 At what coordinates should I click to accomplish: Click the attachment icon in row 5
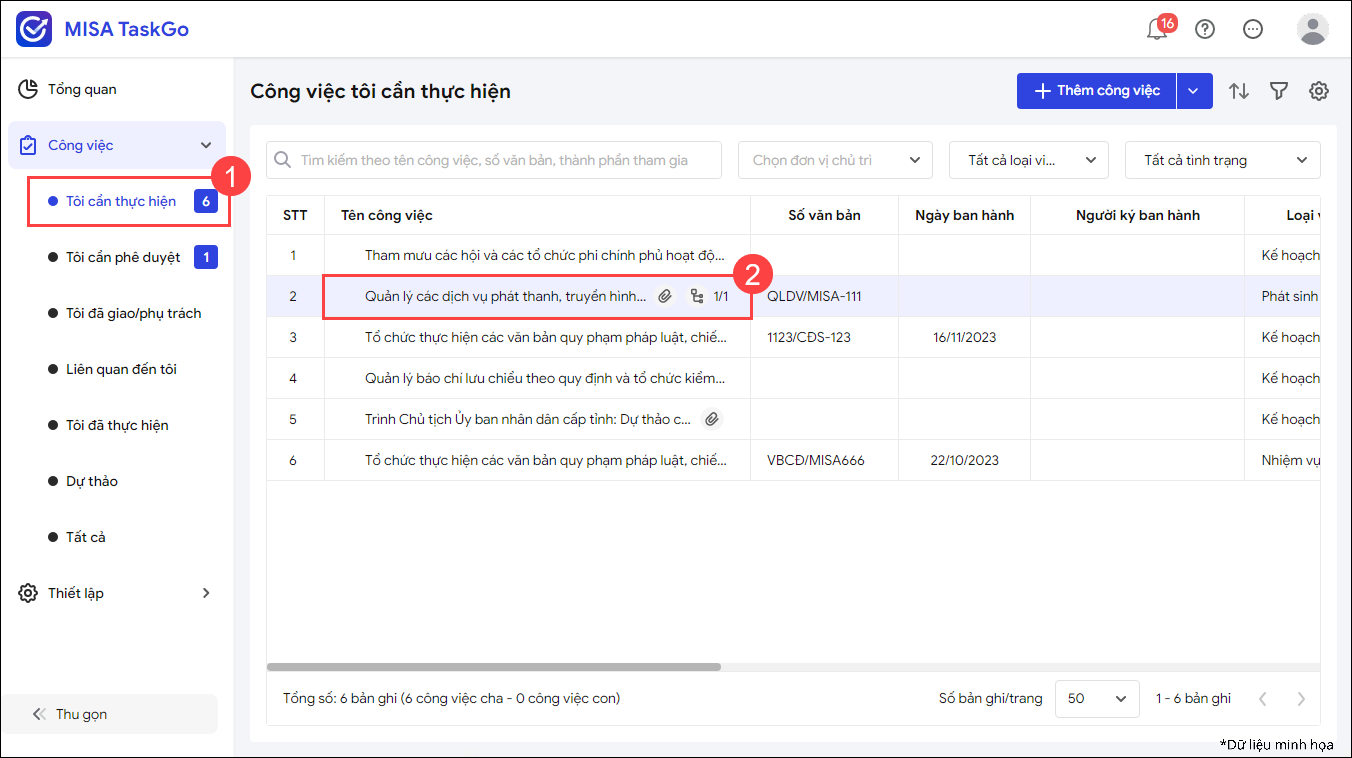coord(711,420)
